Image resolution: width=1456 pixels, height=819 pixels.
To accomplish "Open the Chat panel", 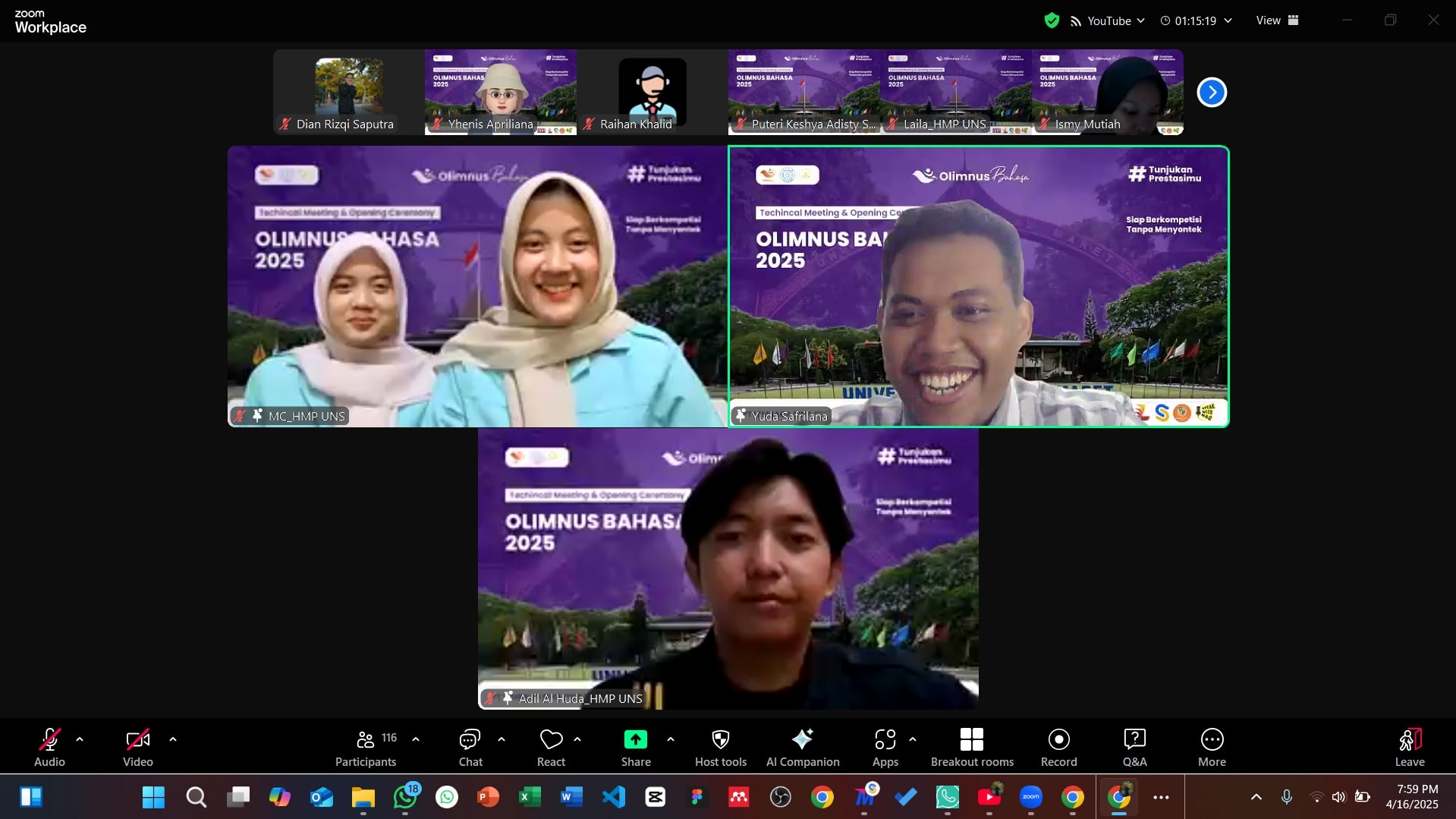I will [x=470, y=747].
